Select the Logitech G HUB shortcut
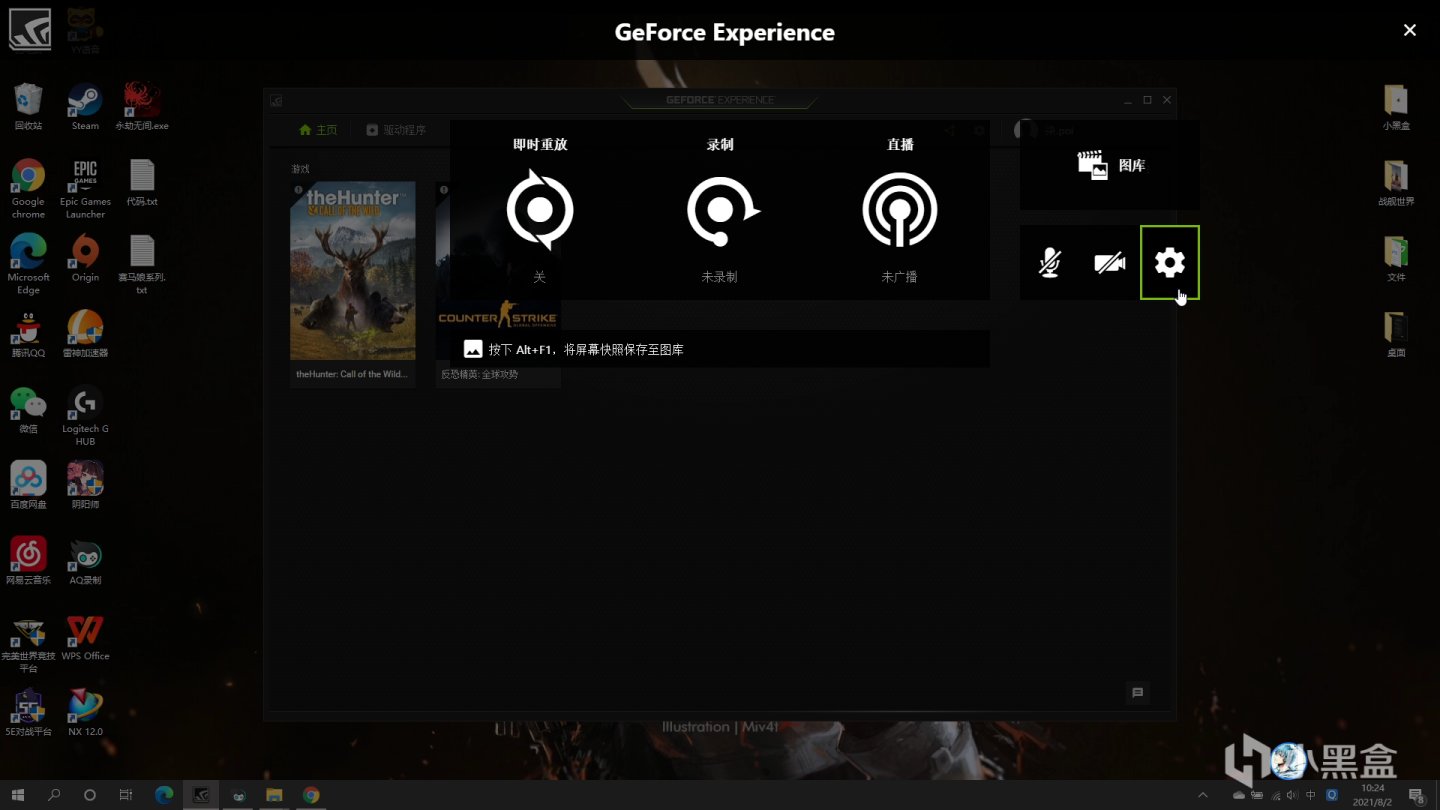The width and height of the screenshot is (1440, 810). pyautogui.click(x=85, y=416)
